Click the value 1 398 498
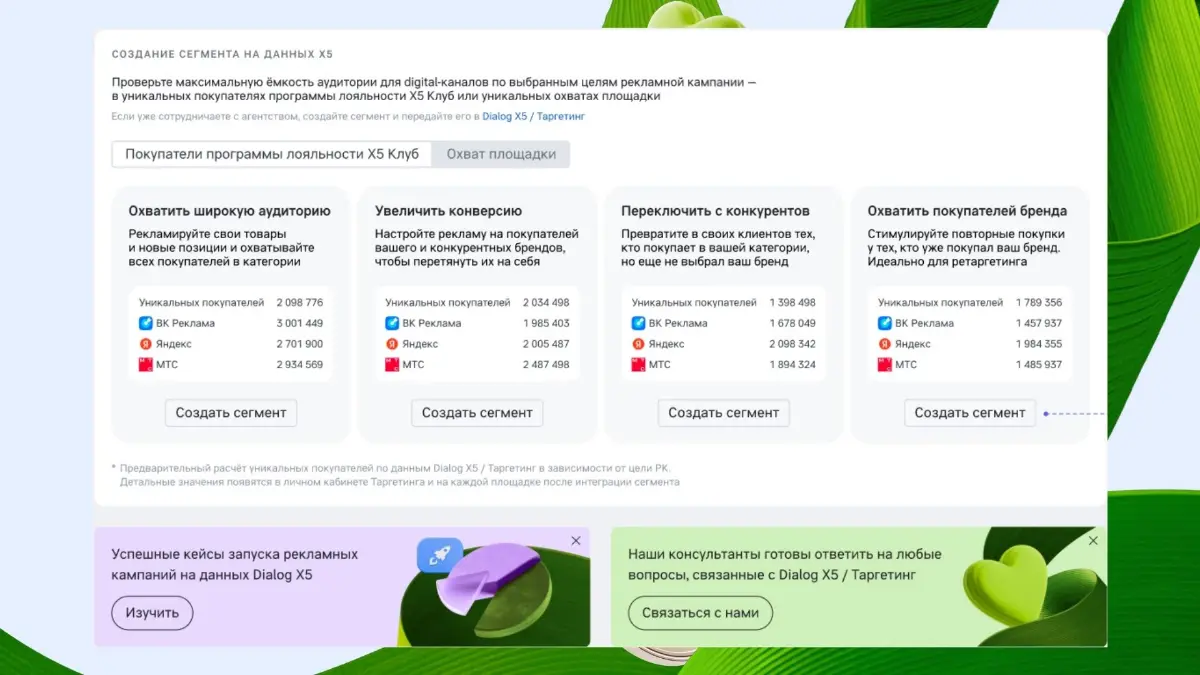The height and width of the screenshot is (675, 1200). pyautogui.click(x=793, y=303)
